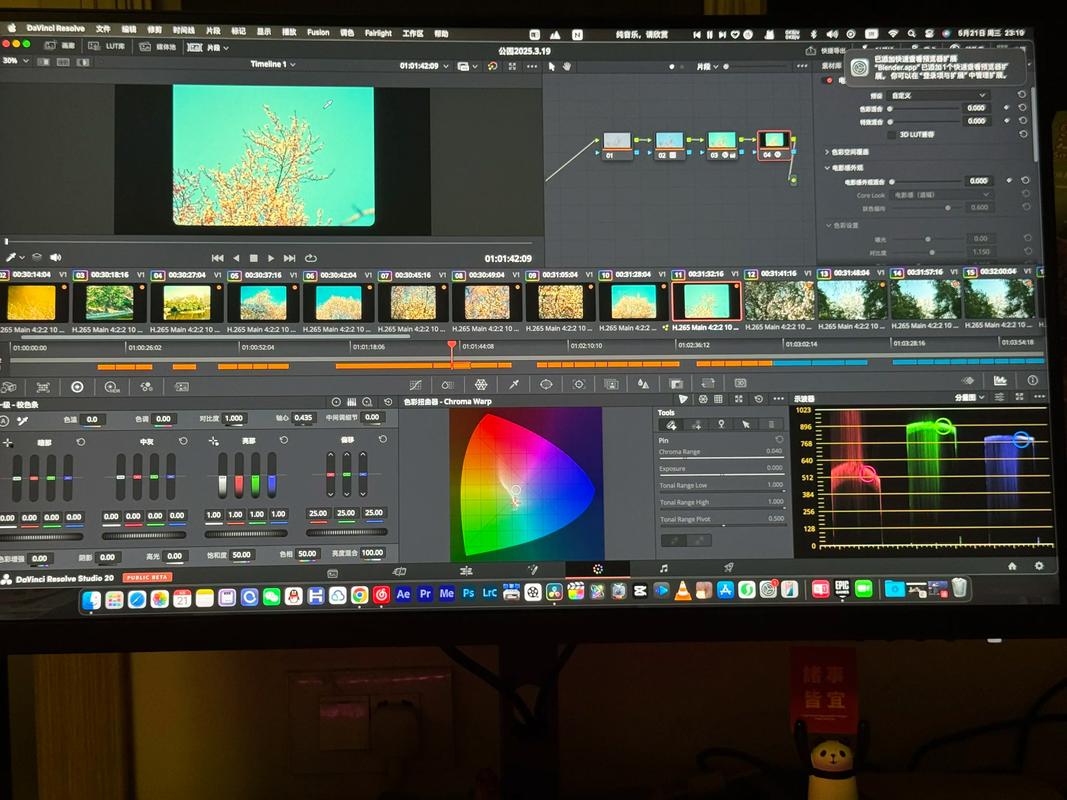Go to the Deliver page rocket icon
Screen dimensions: 1067x800
point(728,568)
